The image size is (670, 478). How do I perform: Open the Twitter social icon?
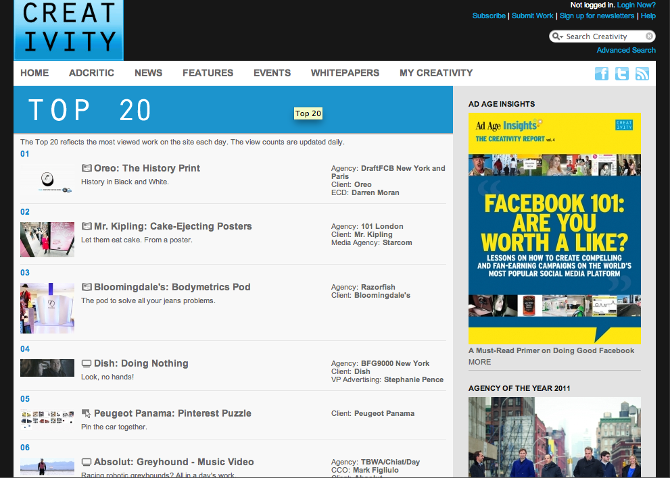(622, 73)
